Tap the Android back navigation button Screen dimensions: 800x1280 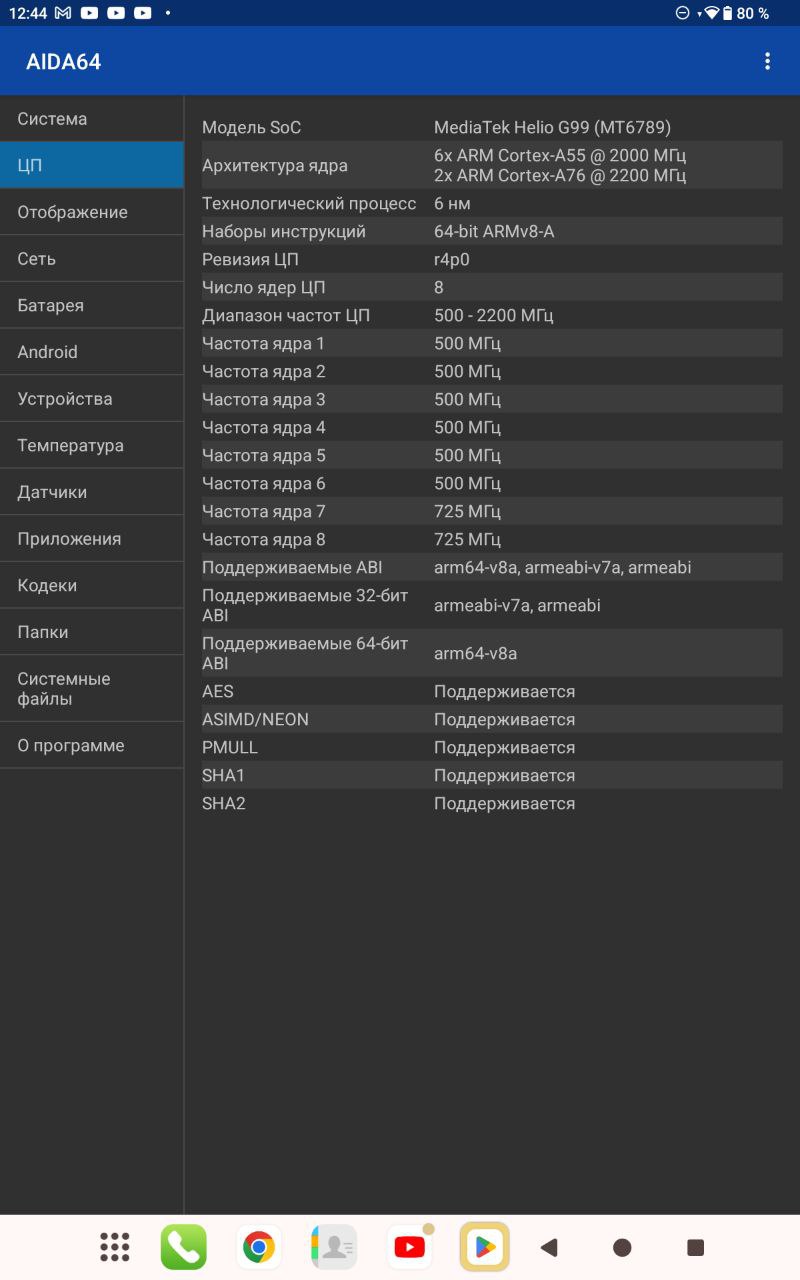point(548,1247)
